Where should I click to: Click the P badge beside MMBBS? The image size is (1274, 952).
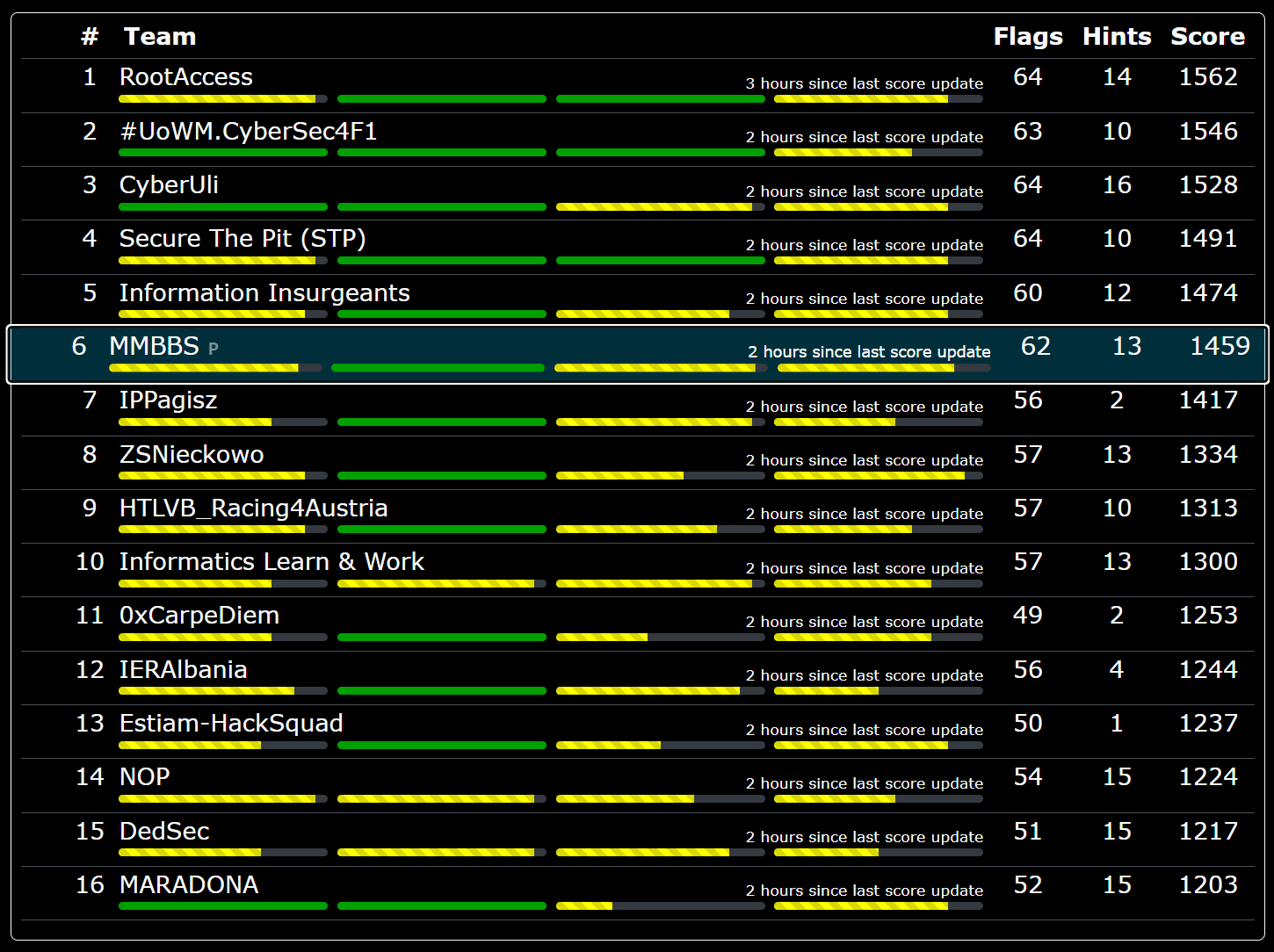pos(214,349)
